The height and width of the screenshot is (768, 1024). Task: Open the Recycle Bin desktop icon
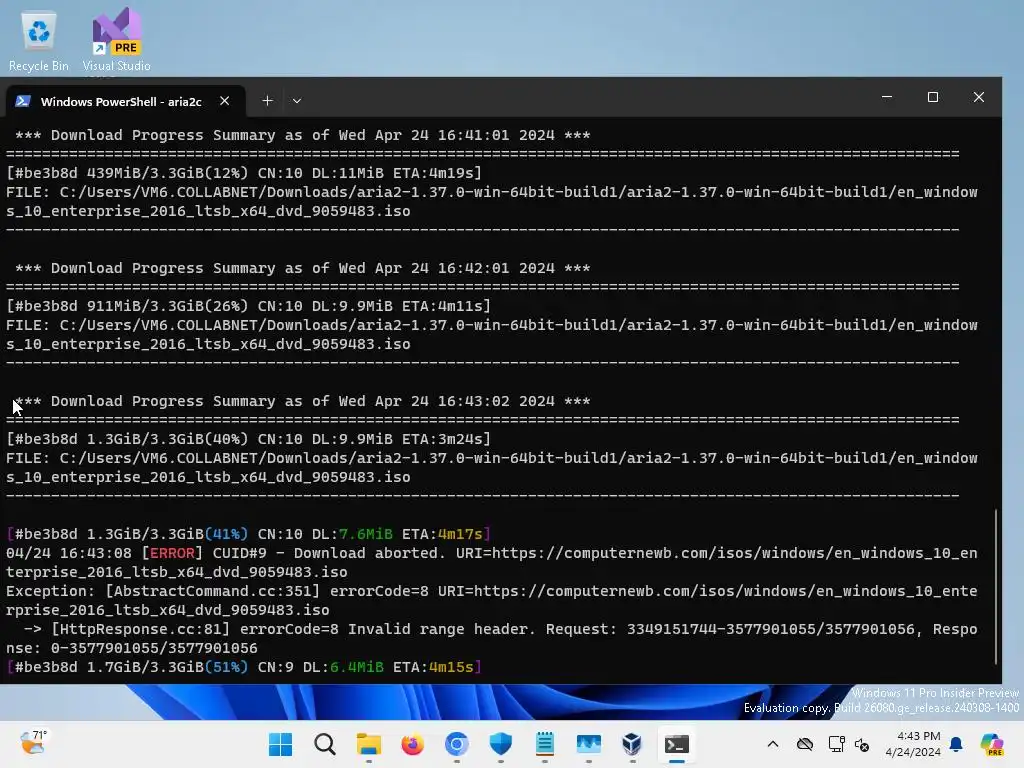[39, 41]
